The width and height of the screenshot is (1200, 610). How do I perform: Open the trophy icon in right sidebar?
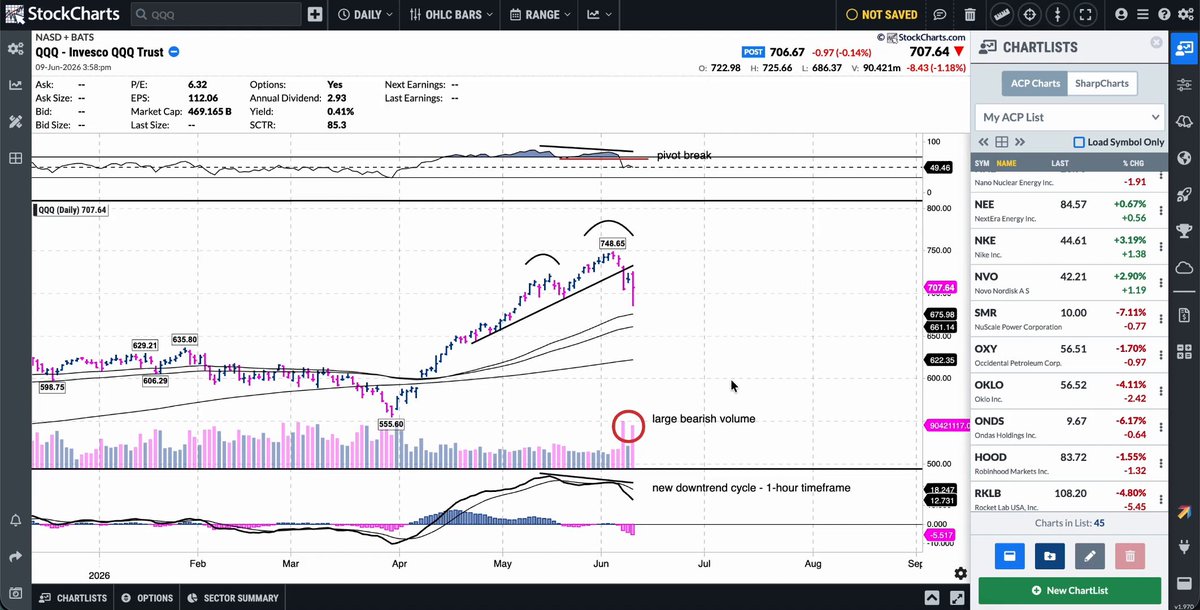coord(1185,231)
